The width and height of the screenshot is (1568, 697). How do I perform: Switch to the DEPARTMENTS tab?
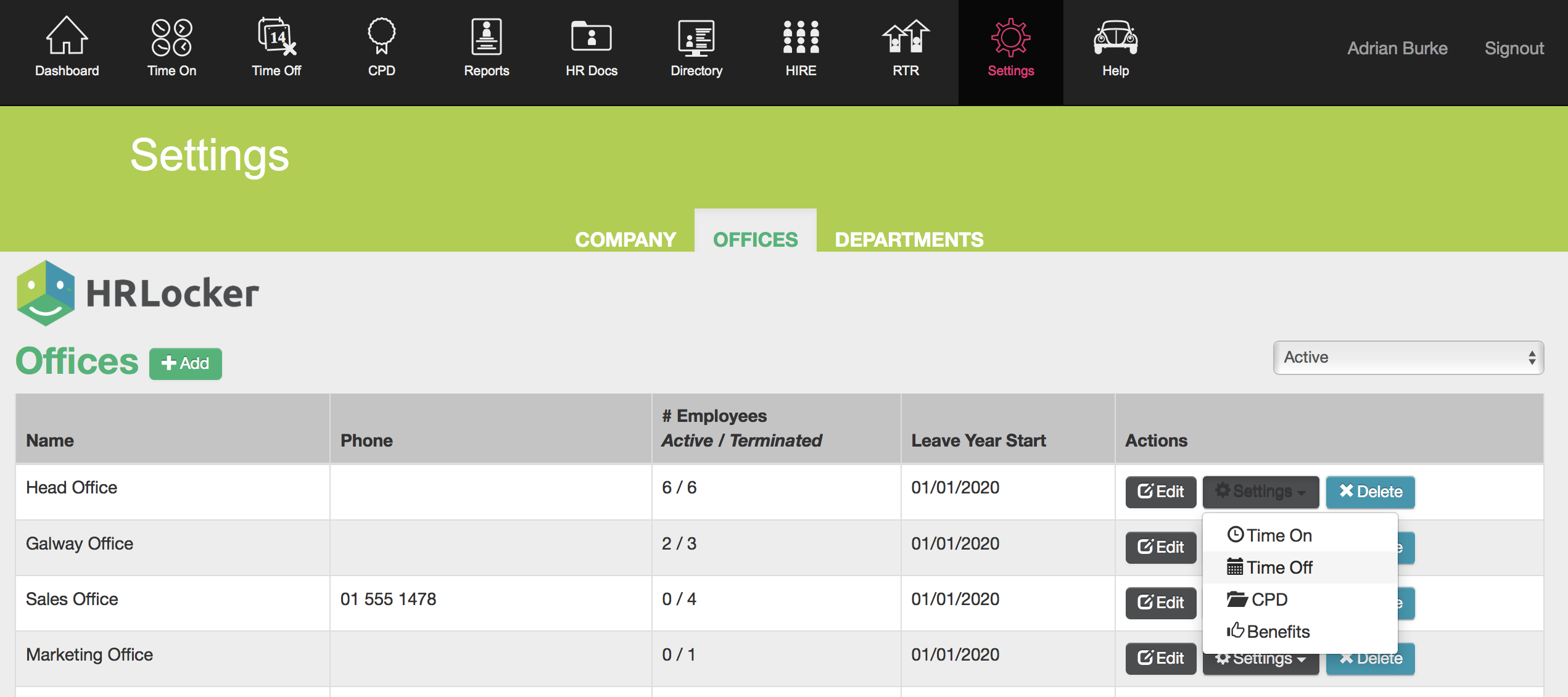pos(909,239)
